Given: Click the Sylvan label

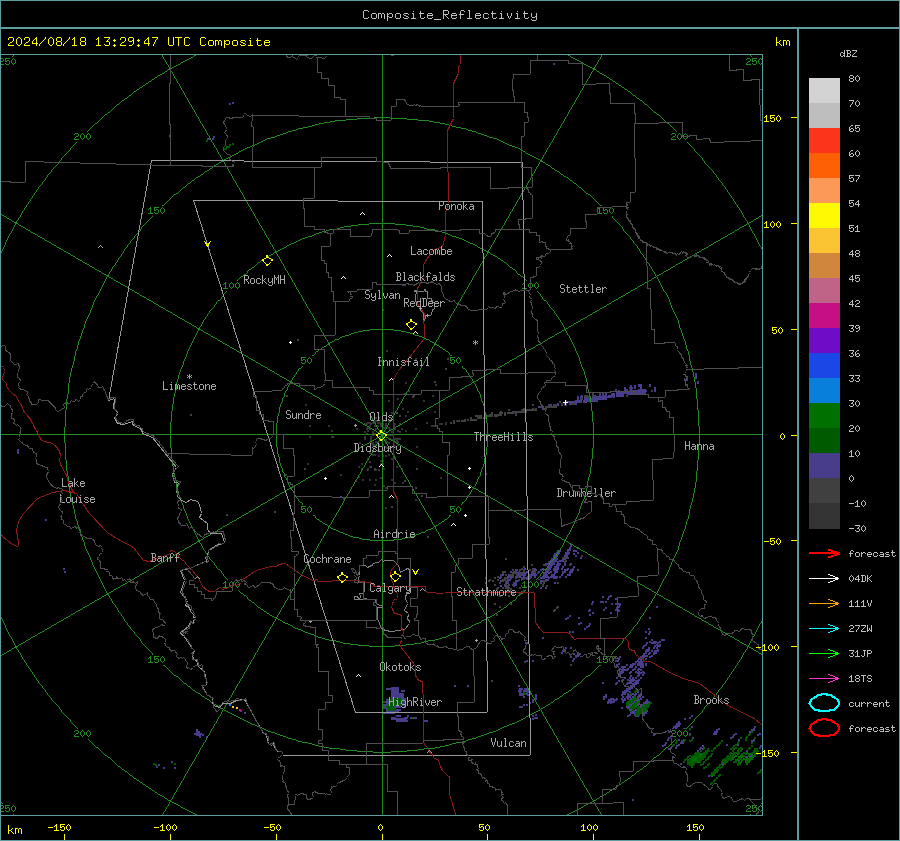Looking at the screenshot, I should (382, 295).
